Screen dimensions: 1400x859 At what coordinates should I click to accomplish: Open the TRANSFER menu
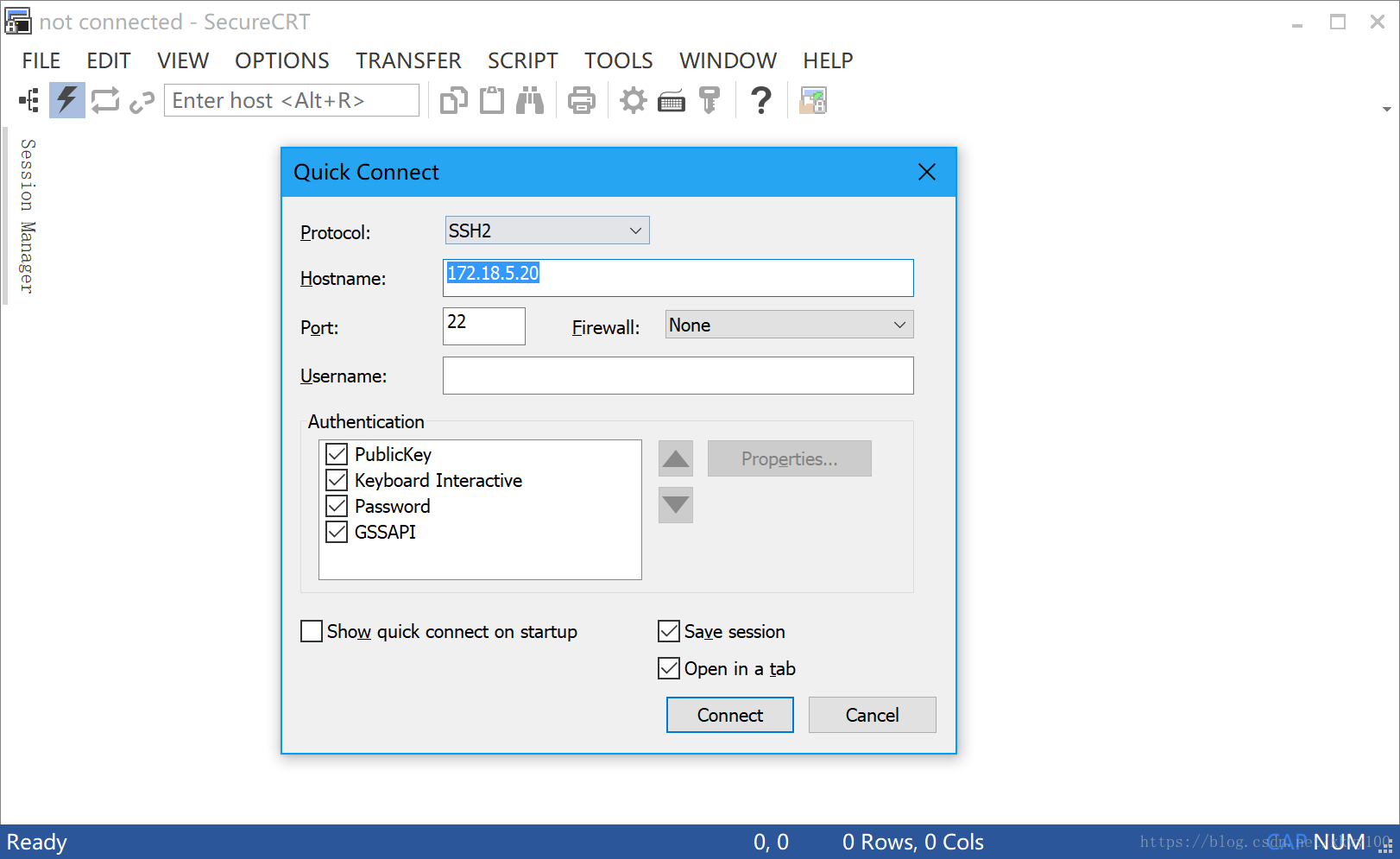click(x=408, y=60)
